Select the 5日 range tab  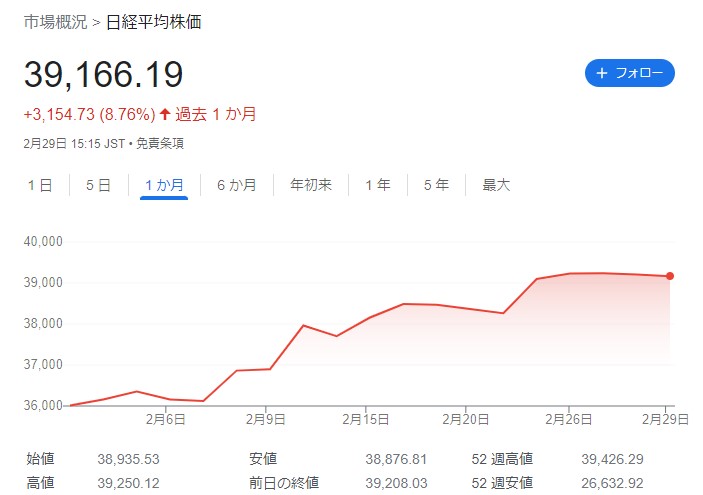coord(98,185)
